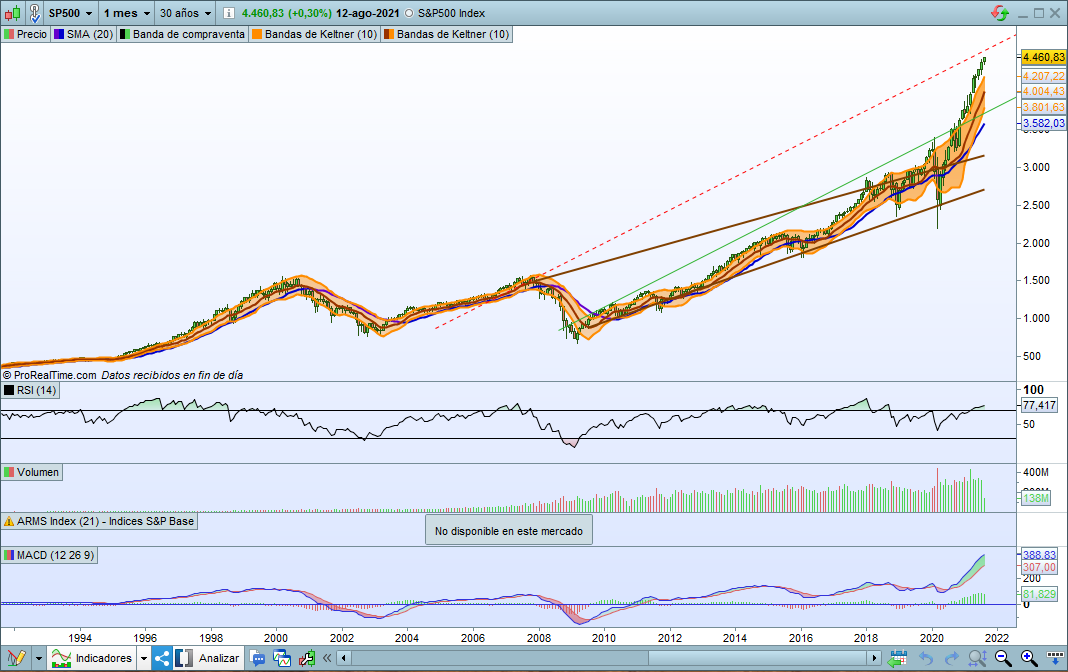The image size is (1068, 672).
Task: Open the RSI (14) panel label
Action: (x=30, y=391)
